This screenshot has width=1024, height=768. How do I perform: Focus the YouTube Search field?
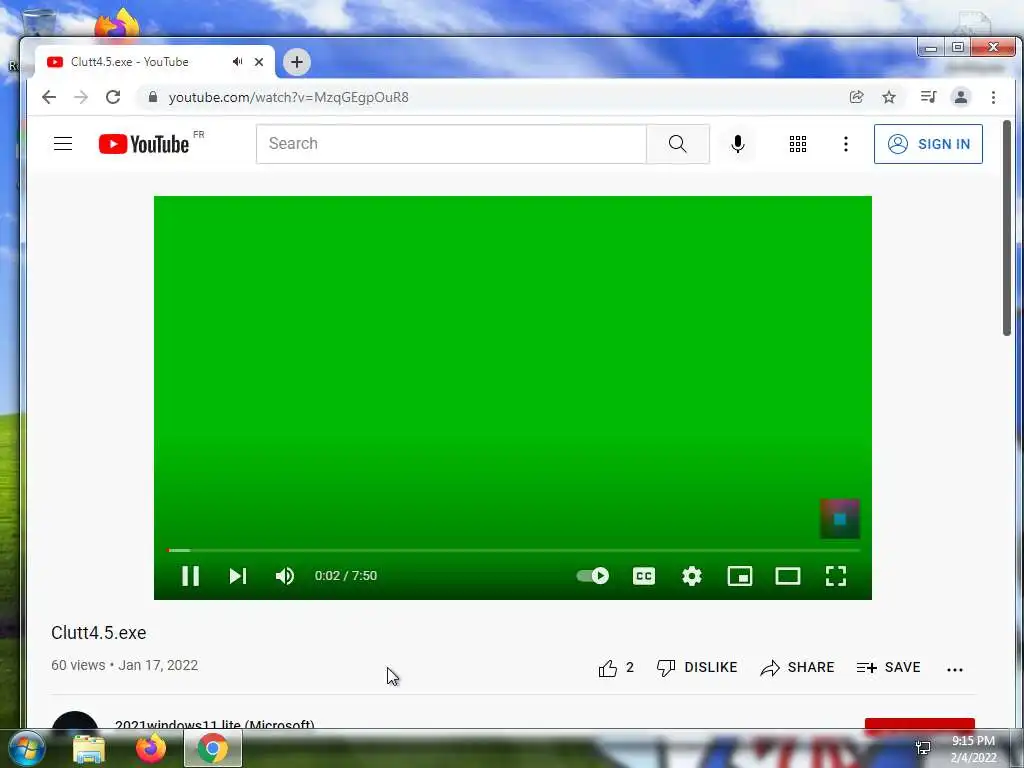point(451,144)
